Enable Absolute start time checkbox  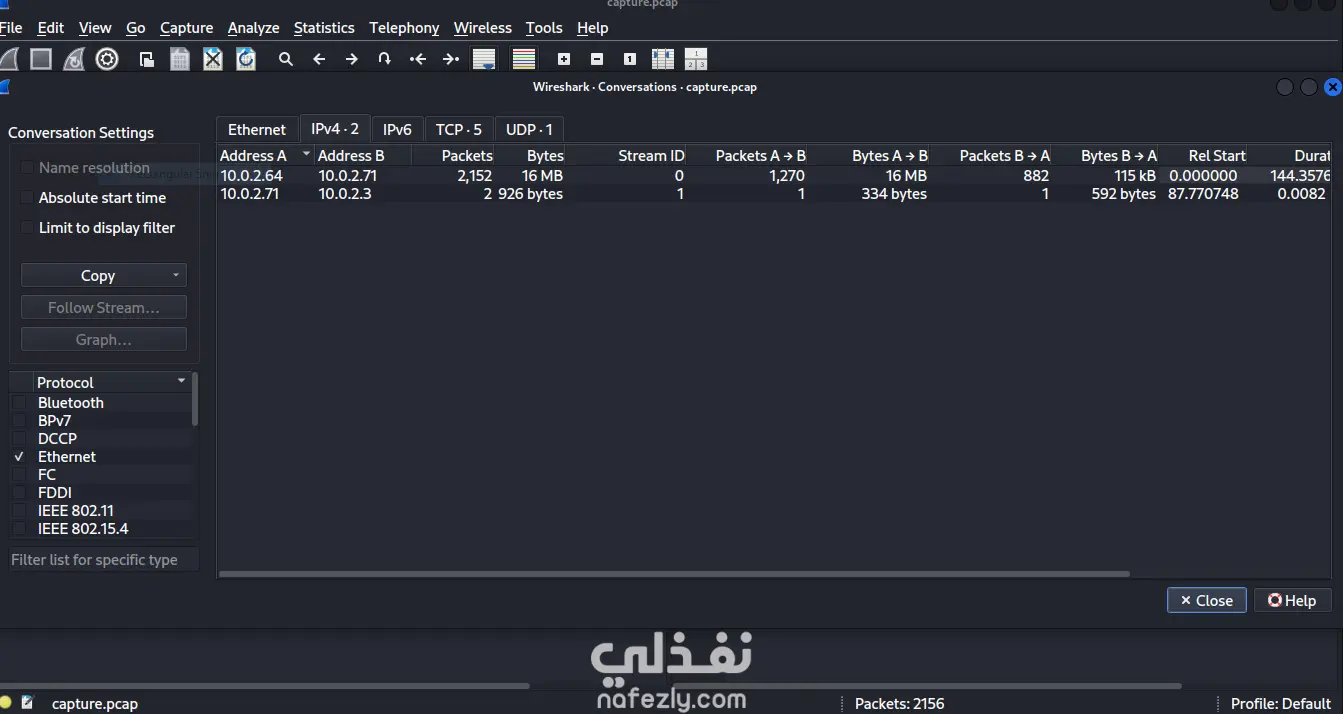pos(27,198)
